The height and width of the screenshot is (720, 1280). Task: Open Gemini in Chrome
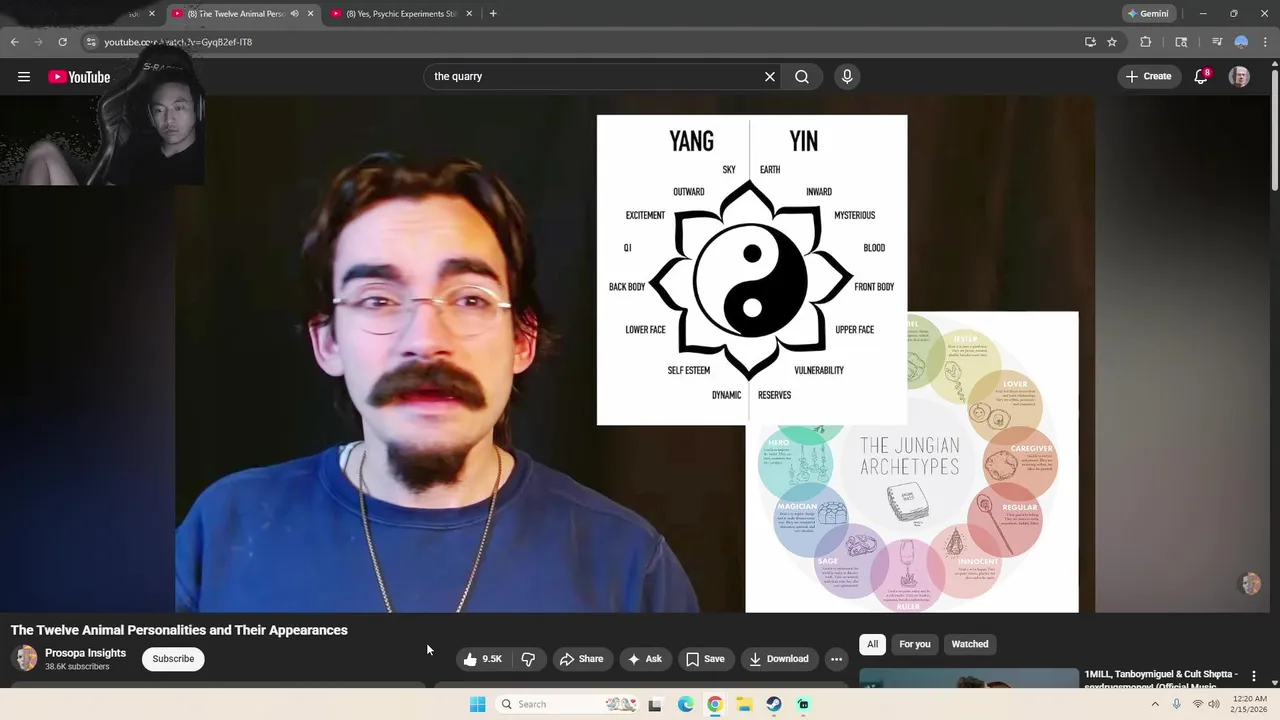click(x=1148, y=14)
